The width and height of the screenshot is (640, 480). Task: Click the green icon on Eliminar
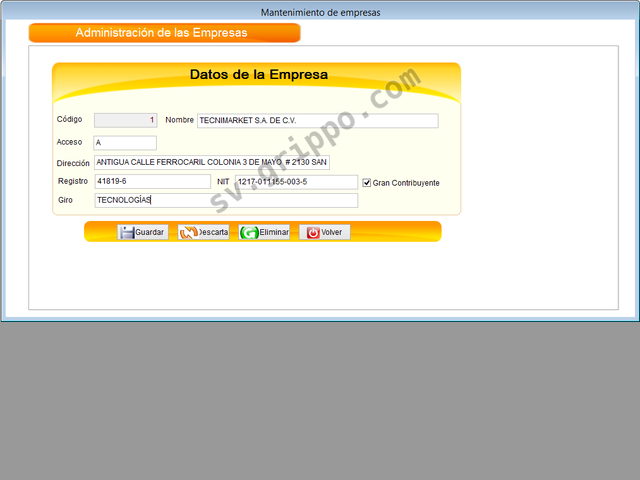pos(249,232)
